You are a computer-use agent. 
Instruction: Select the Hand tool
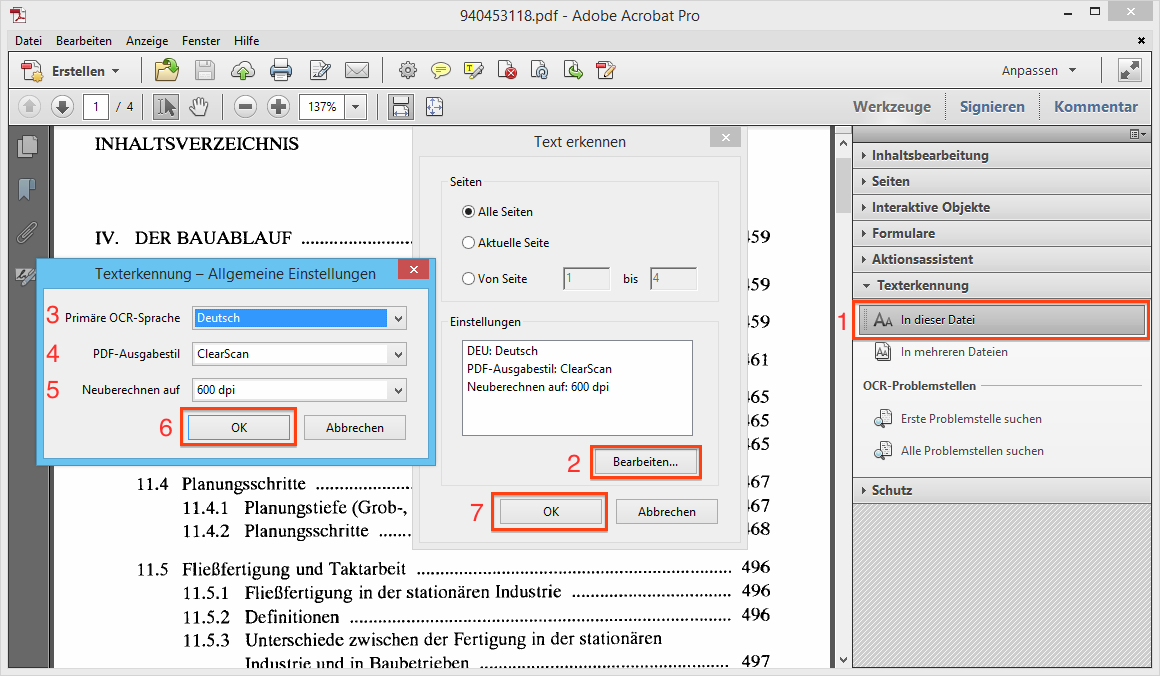click(x=199, y=106)
